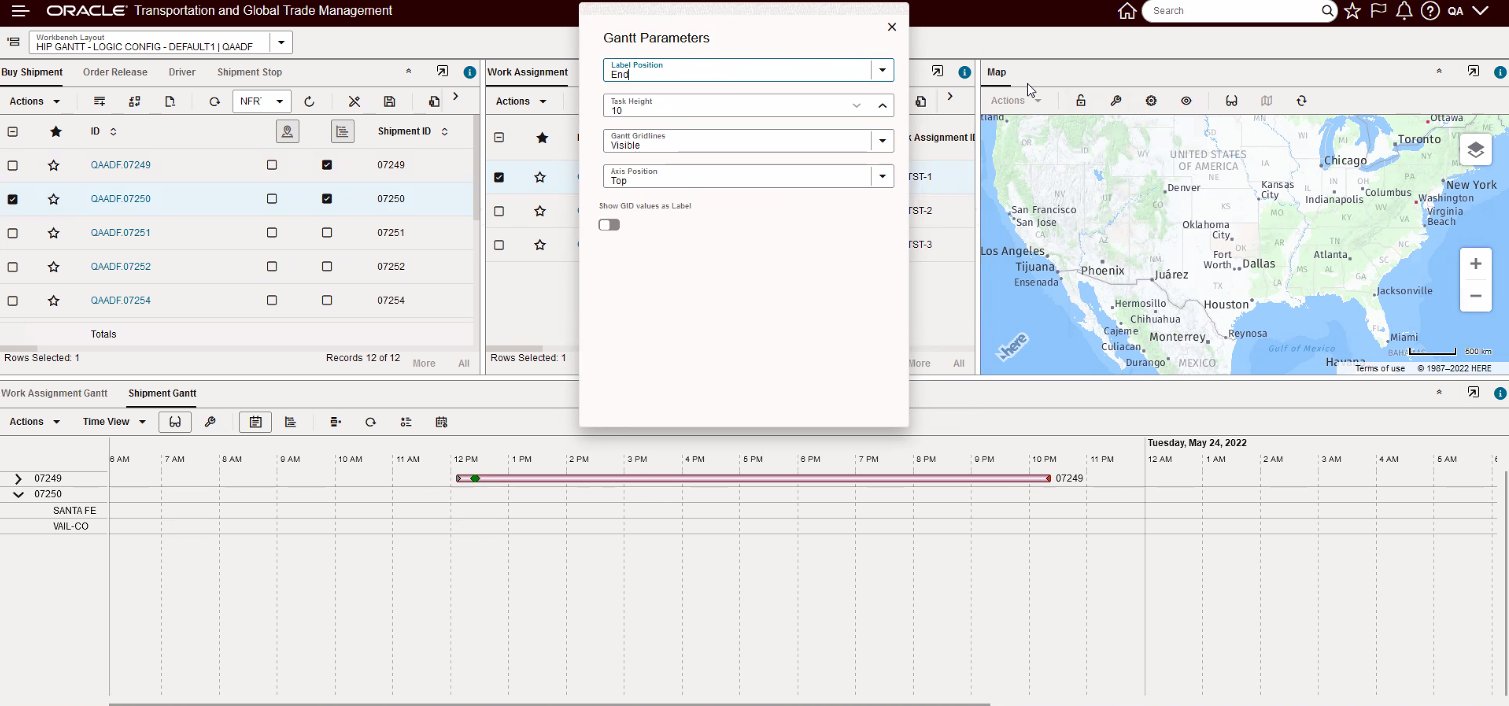Open the Gantt Gridlines dropdown
The width and height of the screenshot is (1509, 706).
pyautogui.click(x=881, y=141)
